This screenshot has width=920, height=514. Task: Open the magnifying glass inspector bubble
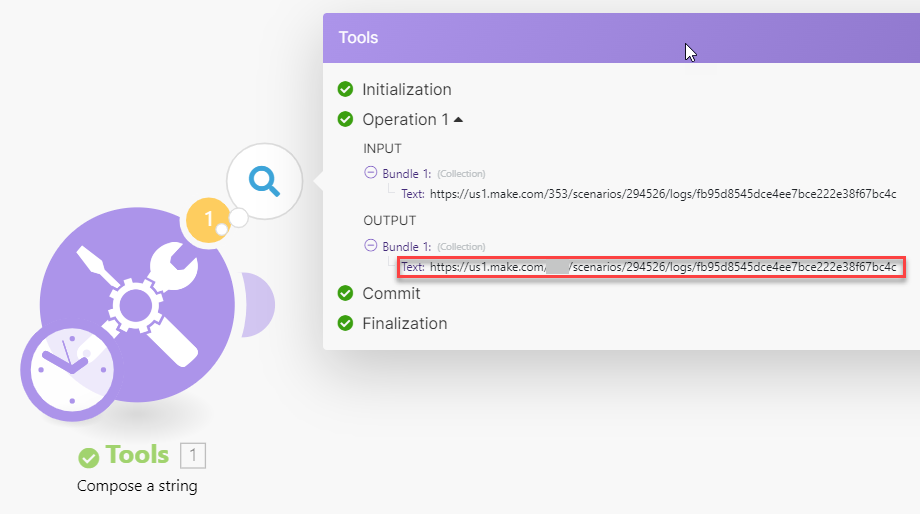264,181
